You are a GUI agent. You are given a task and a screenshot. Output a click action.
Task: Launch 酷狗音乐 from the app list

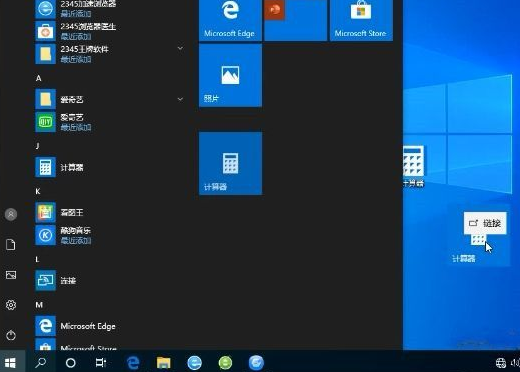point(109,235)
